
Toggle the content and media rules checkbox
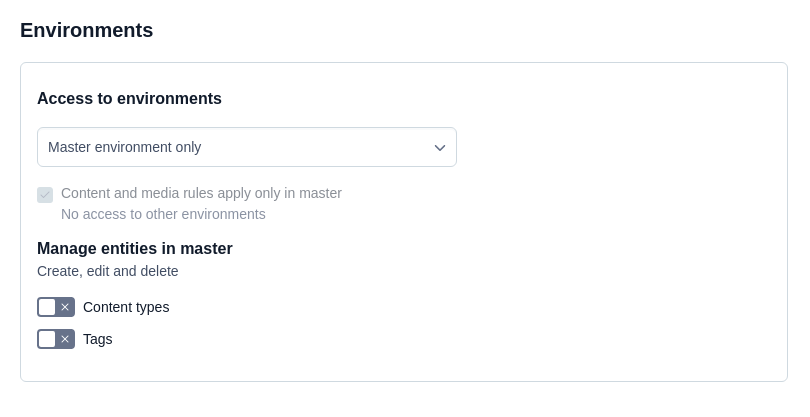(x=45, y=195)
